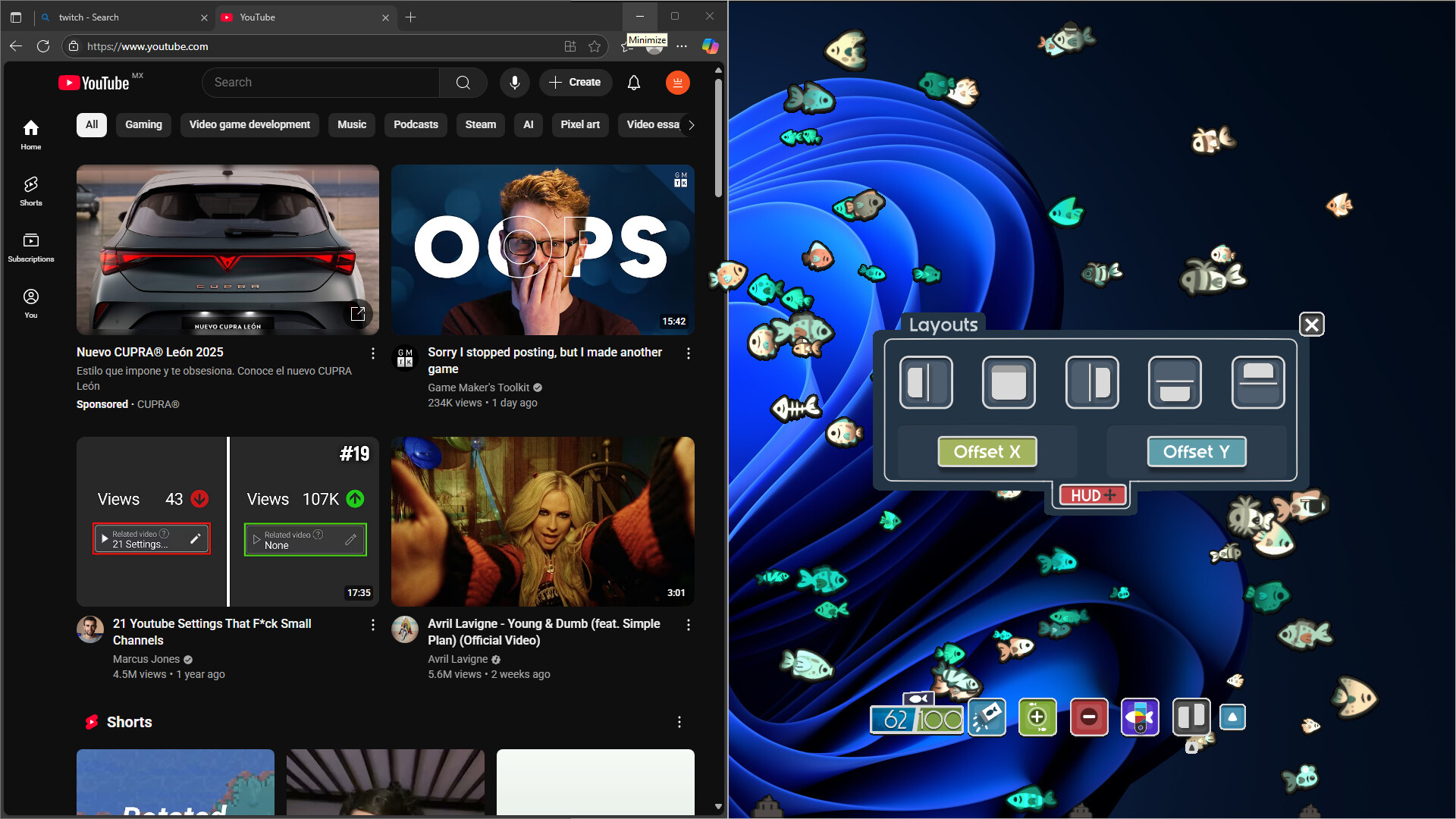
Task: Close the Layouts panel
Action: [x=1311, y=324]
